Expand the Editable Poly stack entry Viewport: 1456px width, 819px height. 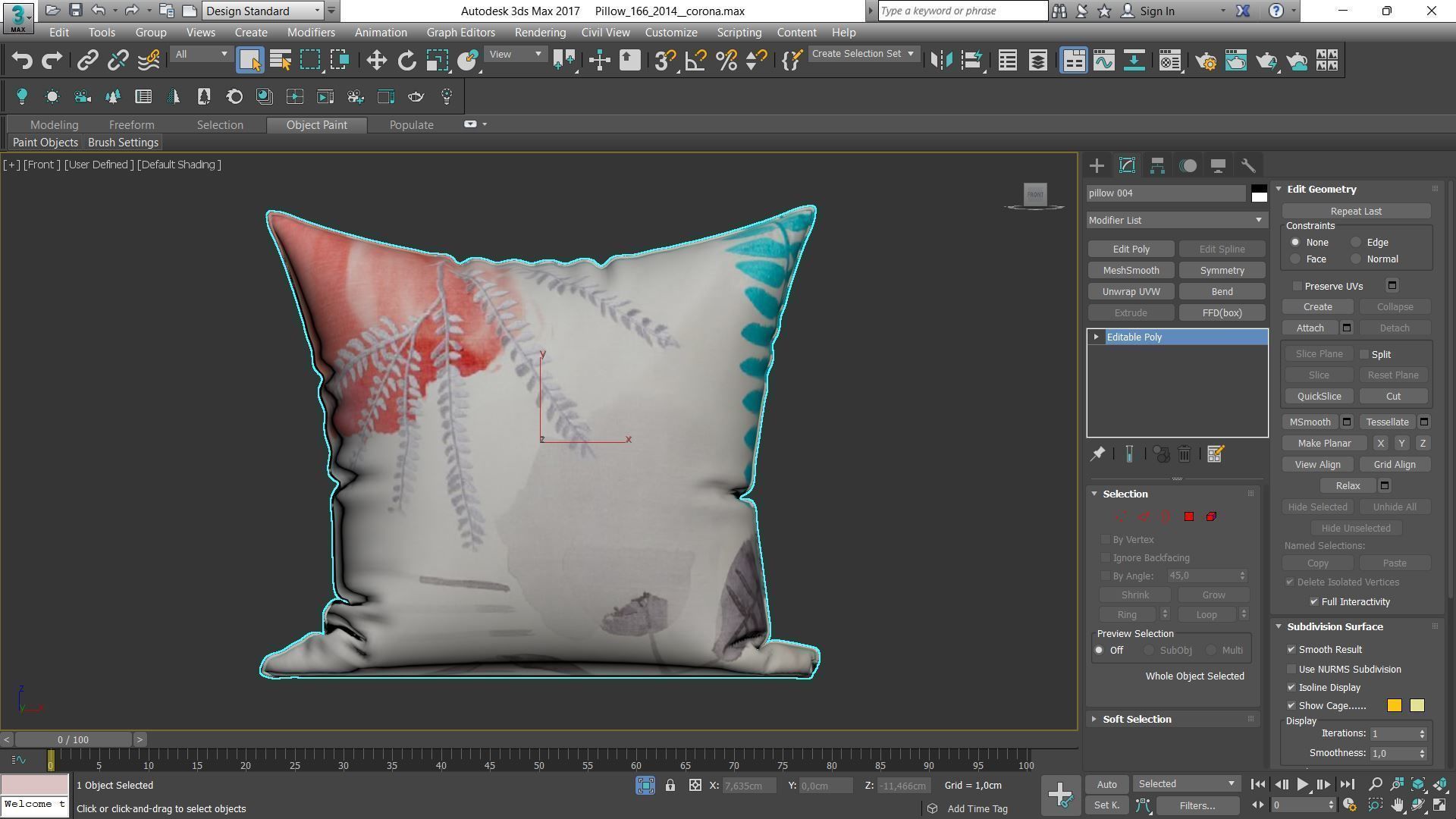[1096, 337]
